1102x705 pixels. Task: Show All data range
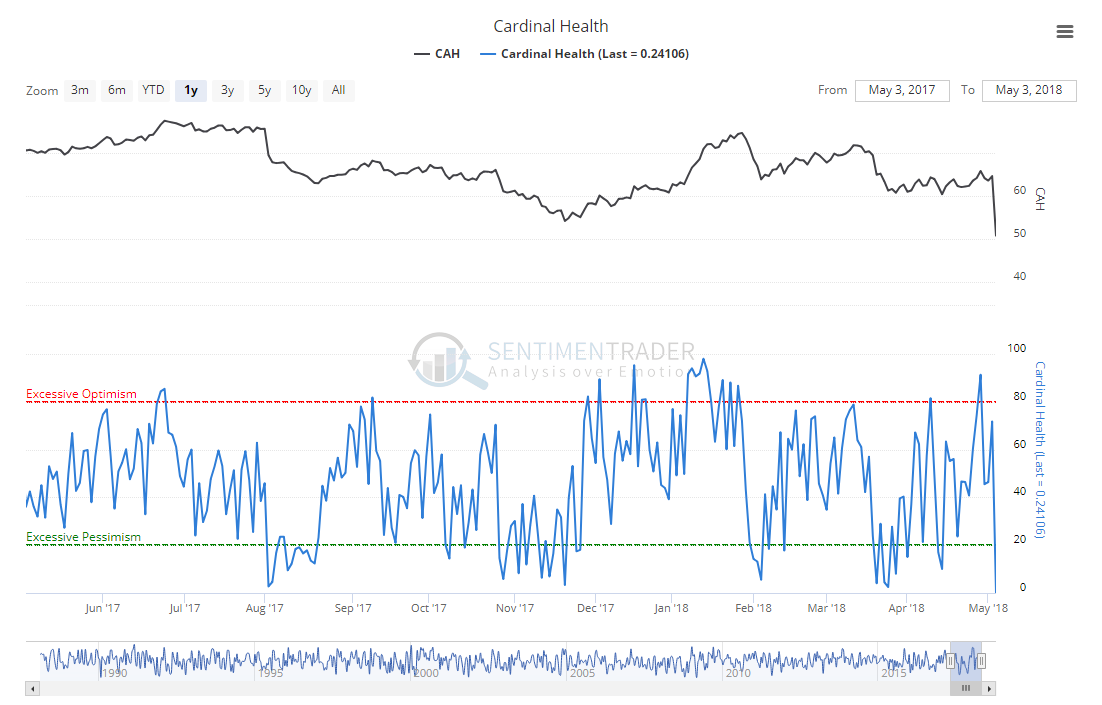[339, 90]
